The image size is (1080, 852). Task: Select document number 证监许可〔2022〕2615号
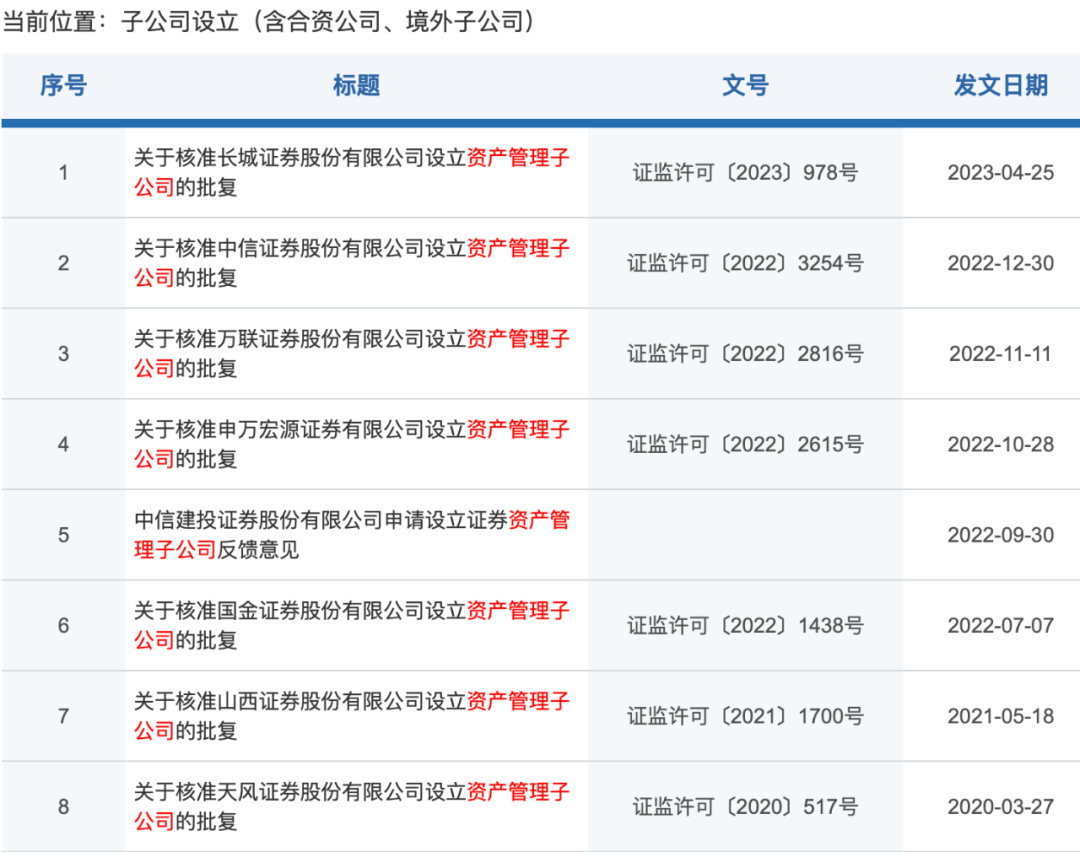pyautogui.click(x=745, y=444)
